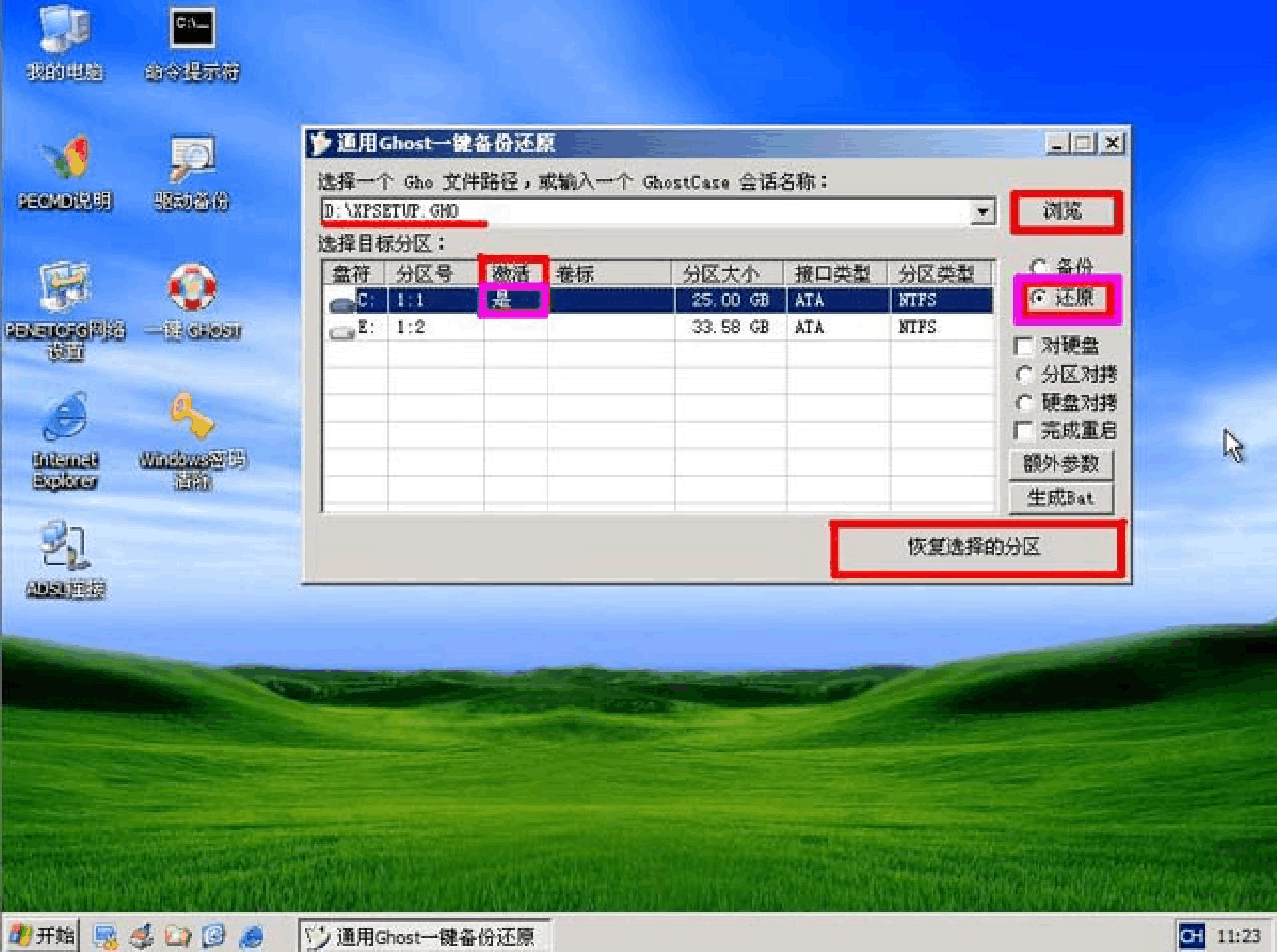Tick the 完成重启 checkbox
The width and height of the screenshot is (1277, 952).
pyautogui.click(x=1024, y=431)
